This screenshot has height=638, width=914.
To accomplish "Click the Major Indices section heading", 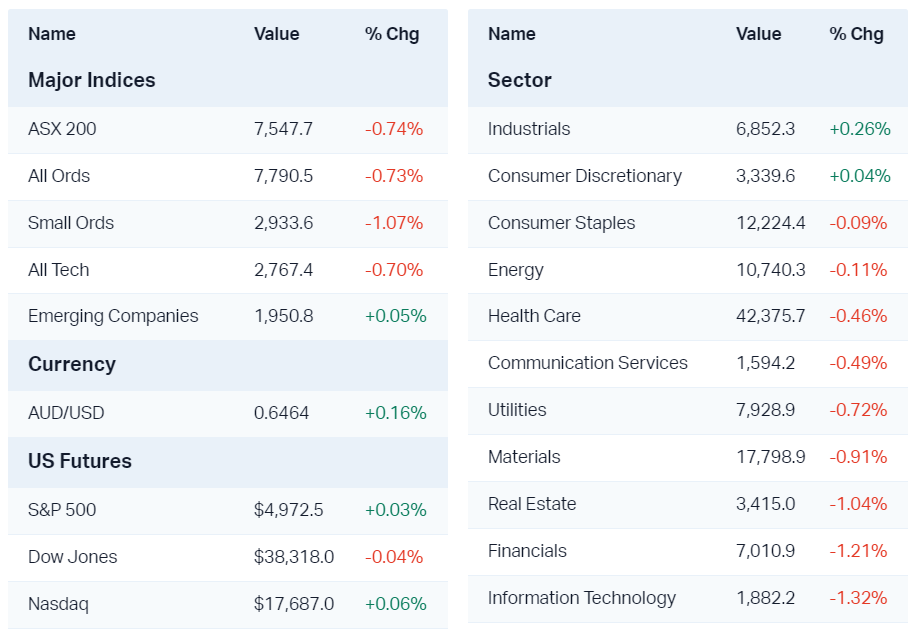I will pyautogui.click(x=92, y=80).
